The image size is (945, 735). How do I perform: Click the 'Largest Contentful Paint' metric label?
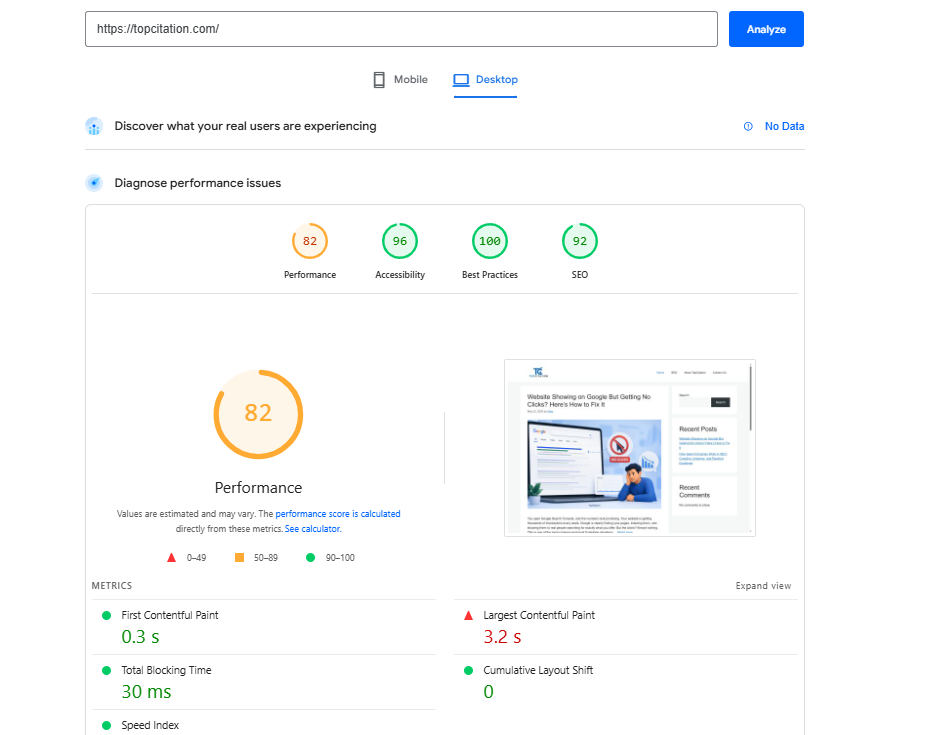click(x=539, y=615)
